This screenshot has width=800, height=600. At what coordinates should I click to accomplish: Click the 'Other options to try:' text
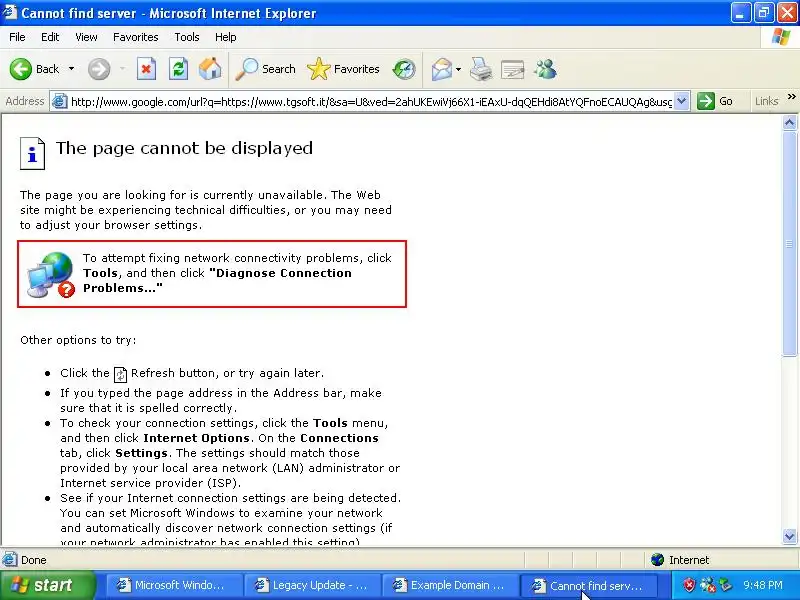point(78,340)
